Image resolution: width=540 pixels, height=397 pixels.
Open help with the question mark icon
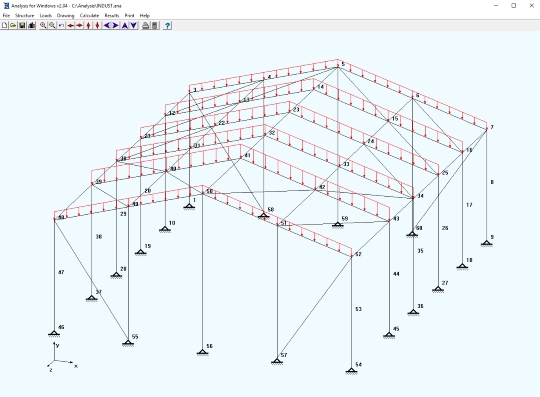point(167,25)
